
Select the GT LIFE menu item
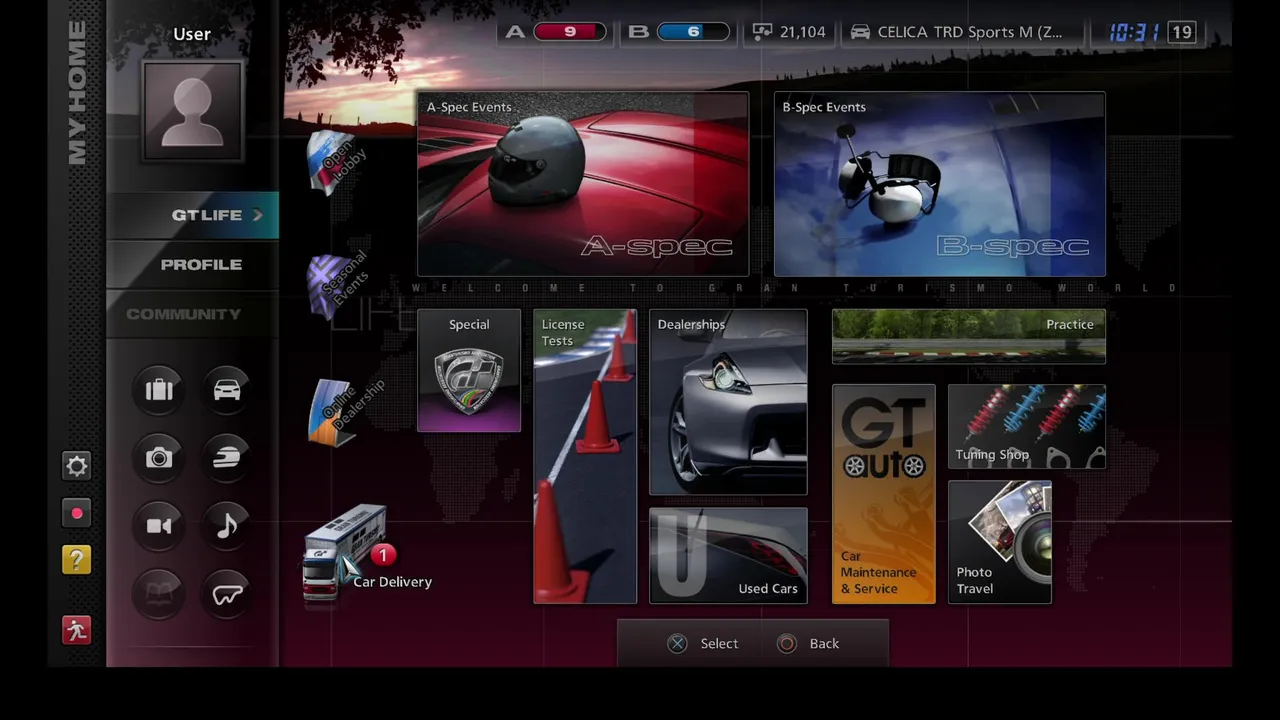pos(192,215)
